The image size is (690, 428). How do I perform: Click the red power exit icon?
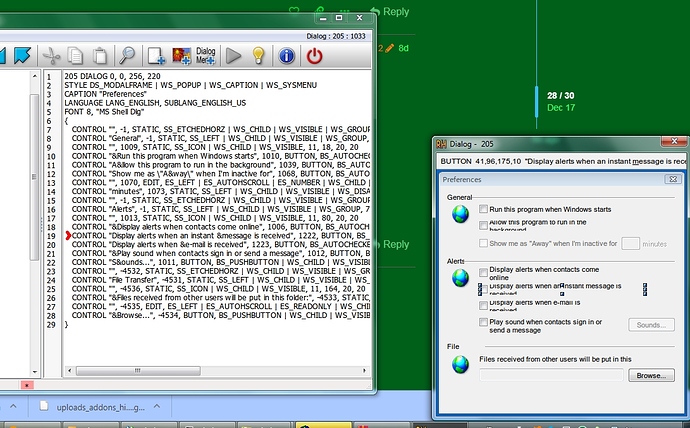pos(314,56)
